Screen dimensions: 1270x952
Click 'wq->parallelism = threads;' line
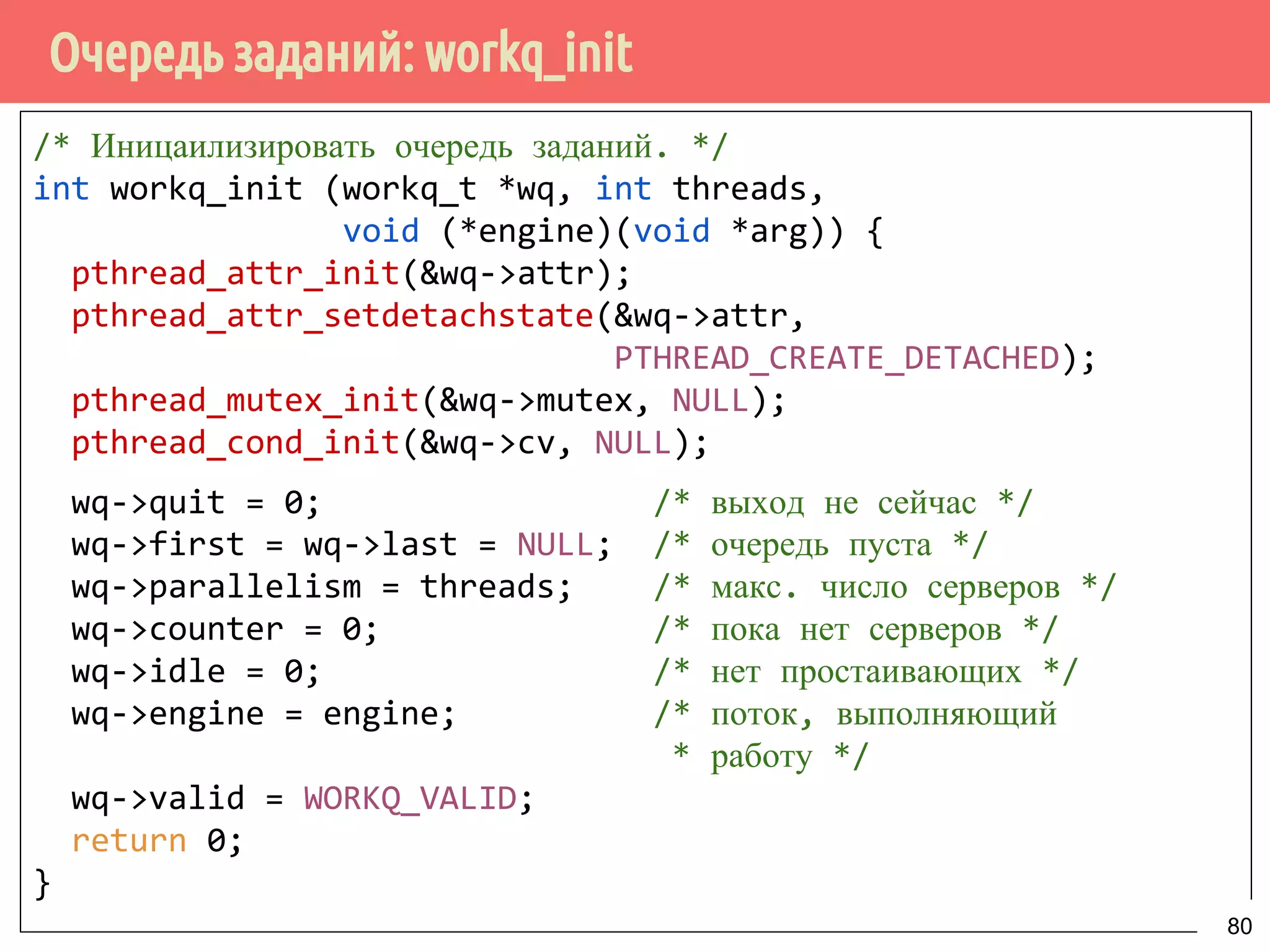321,588
